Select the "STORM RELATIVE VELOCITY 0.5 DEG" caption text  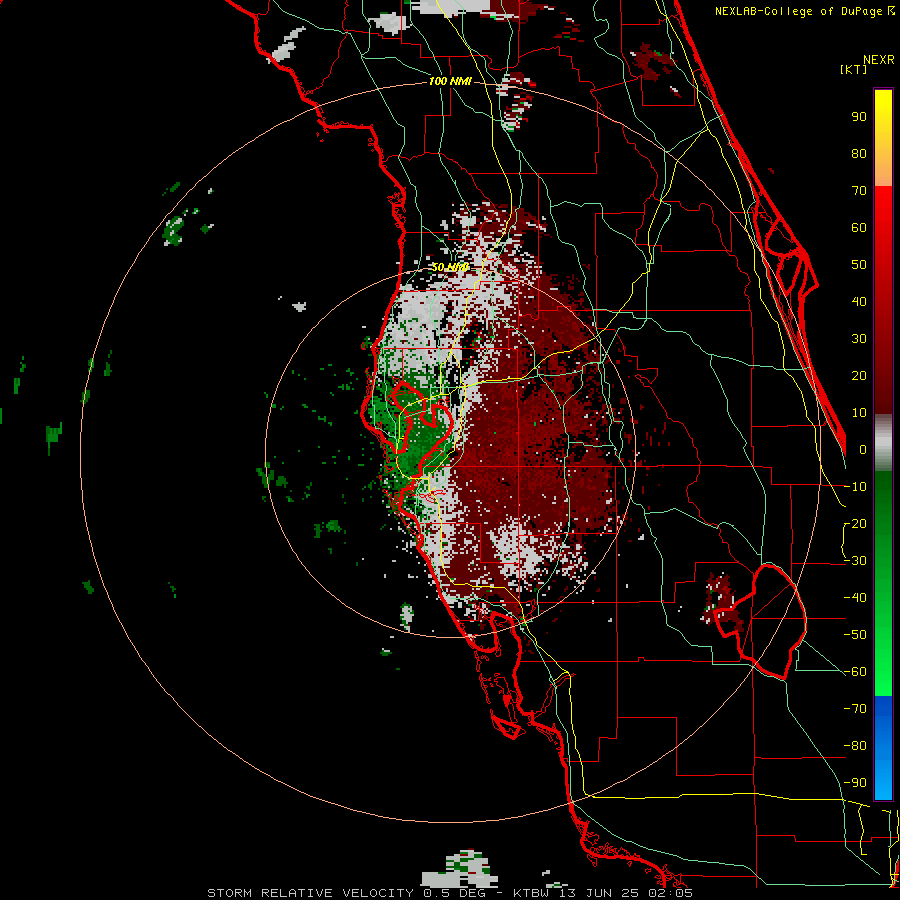346,893
